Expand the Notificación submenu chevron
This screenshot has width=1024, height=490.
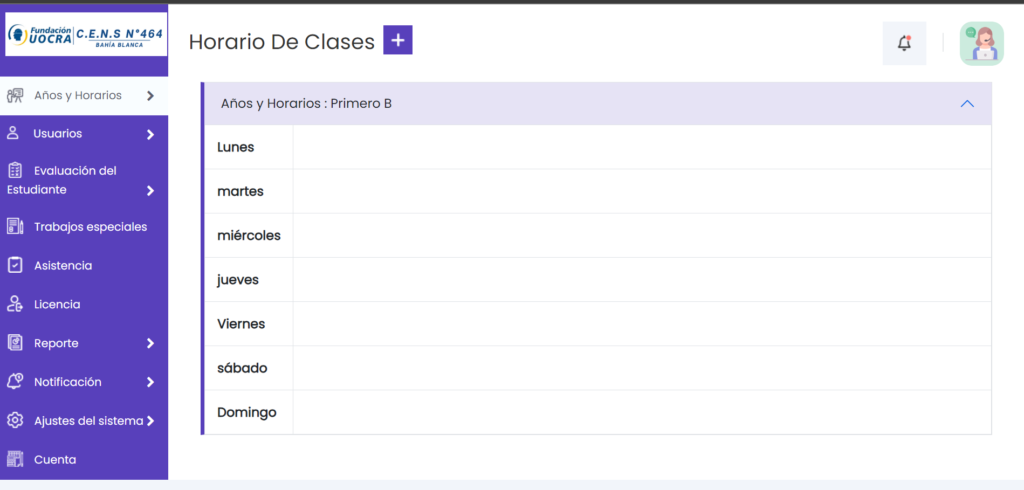point(150,382)
